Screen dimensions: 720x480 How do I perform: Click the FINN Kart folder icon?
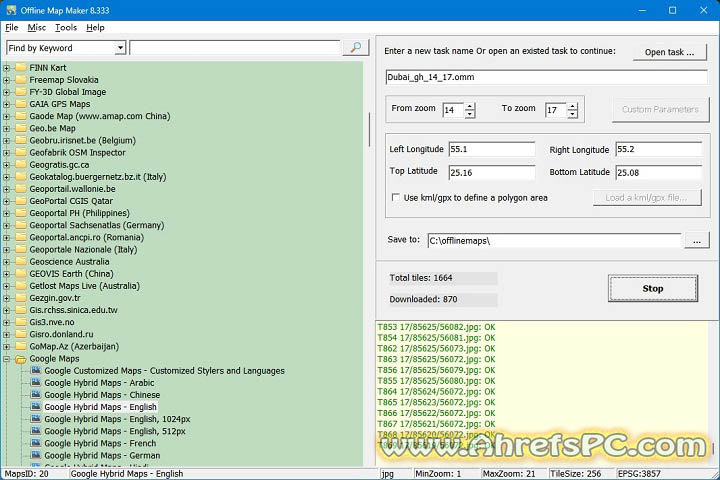[x=21, y=68]
